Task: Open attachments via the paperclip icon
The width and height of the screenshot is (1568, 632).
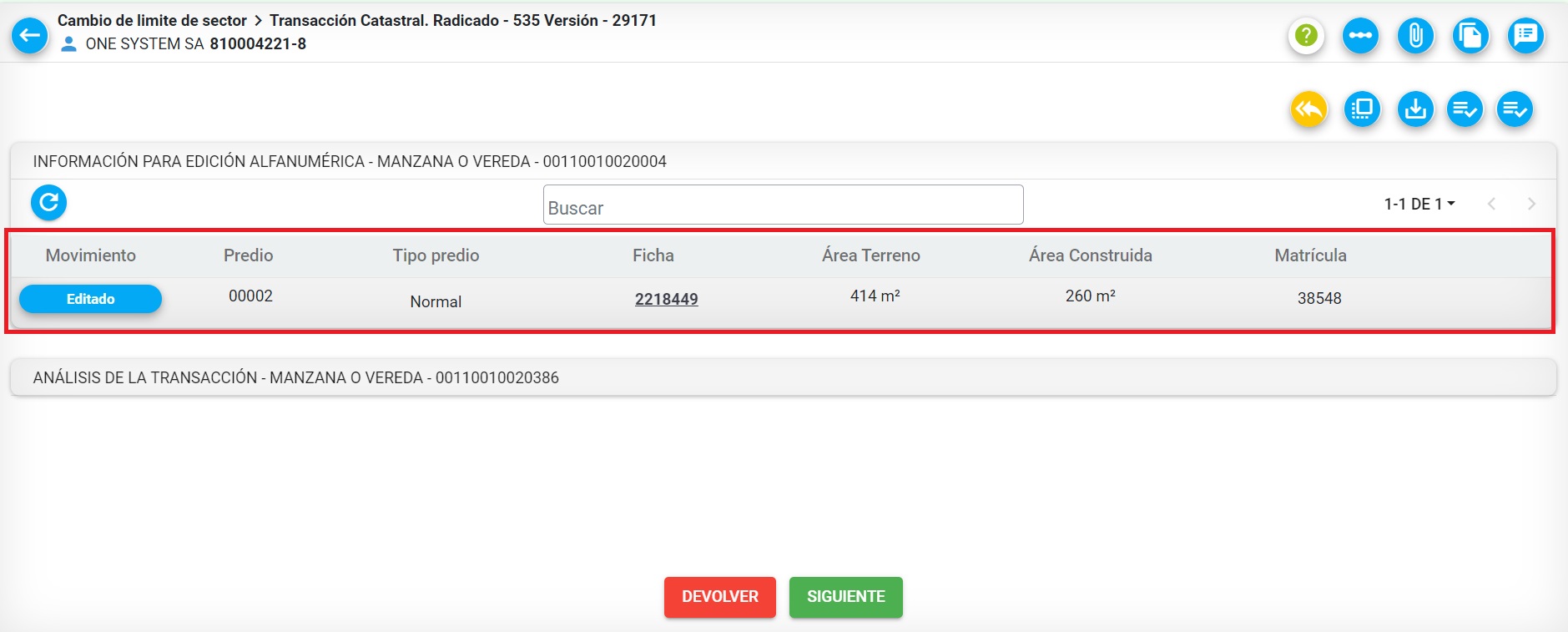Action: click(x=1415, y=36)
